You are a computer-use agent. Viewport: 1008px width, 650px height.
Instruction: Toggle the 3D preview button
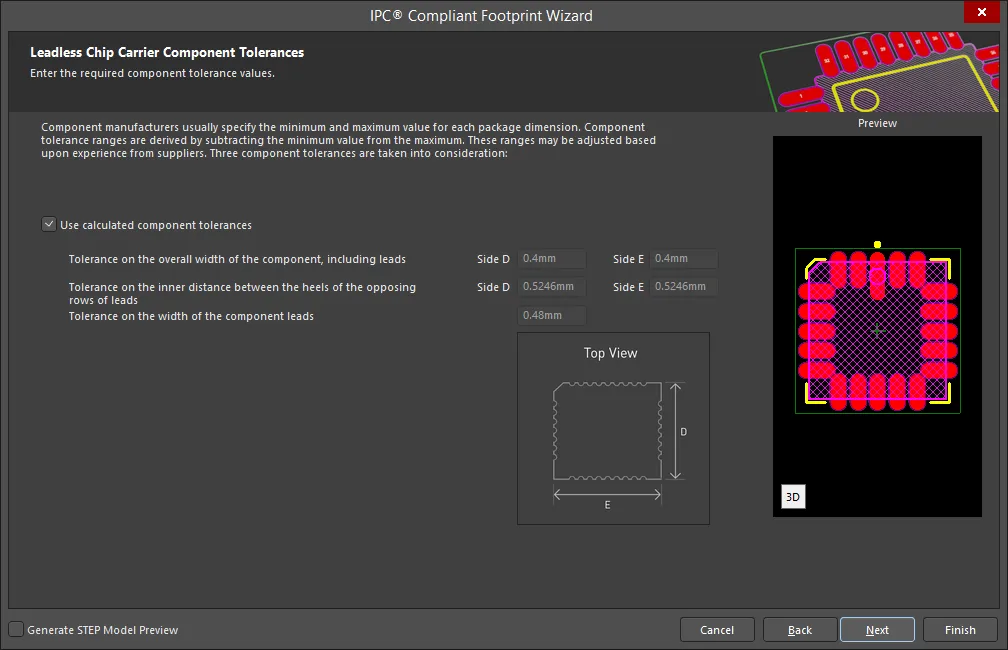793,497
